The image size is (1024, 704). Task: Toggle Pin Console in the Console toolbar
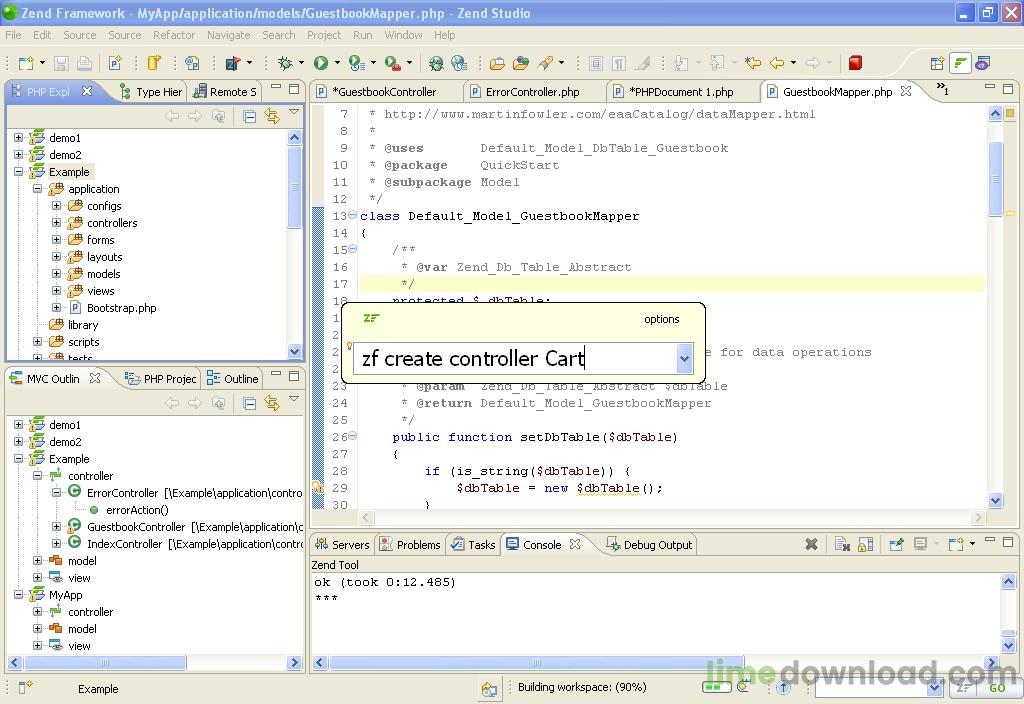(897, 545)
